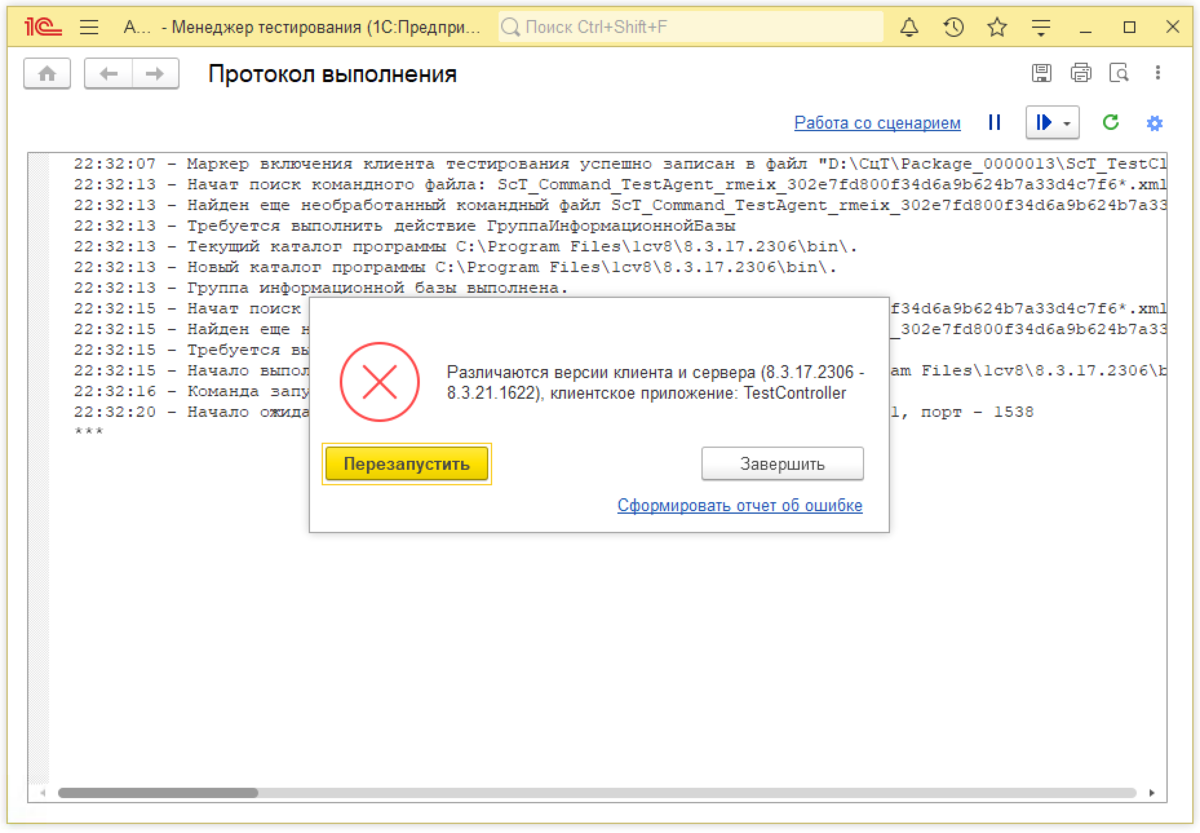
Task: Open favorites via the star icon
Action: click(997, 28)
